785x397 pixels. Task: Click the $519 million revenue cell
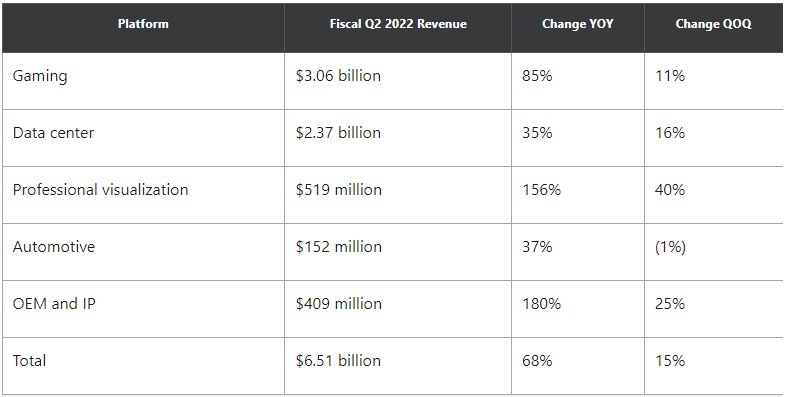pyautogui.click(x=338, y=190)
